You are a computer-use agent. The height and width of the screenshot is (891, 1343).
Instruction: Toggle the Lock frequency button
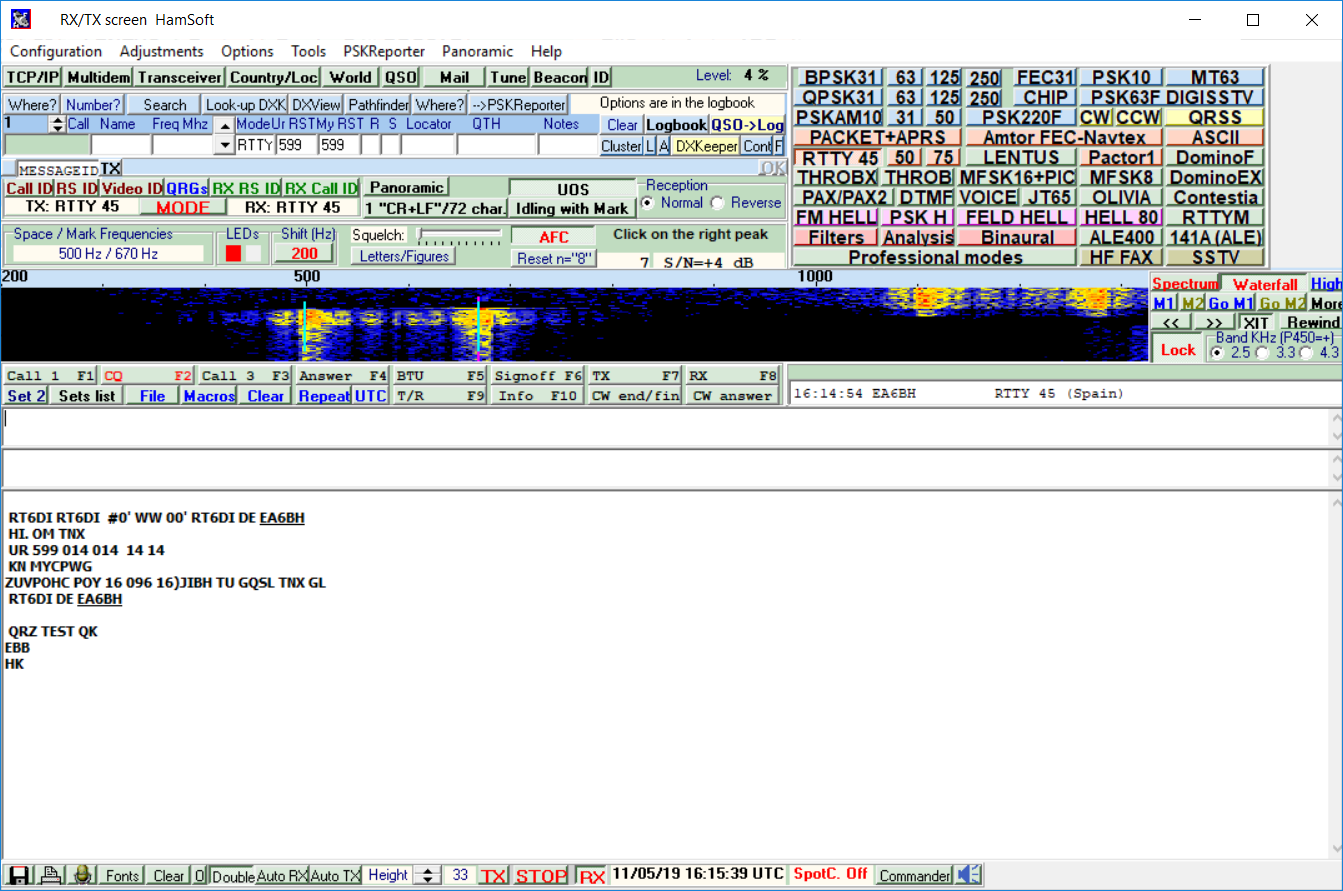tap(1177, 349)
